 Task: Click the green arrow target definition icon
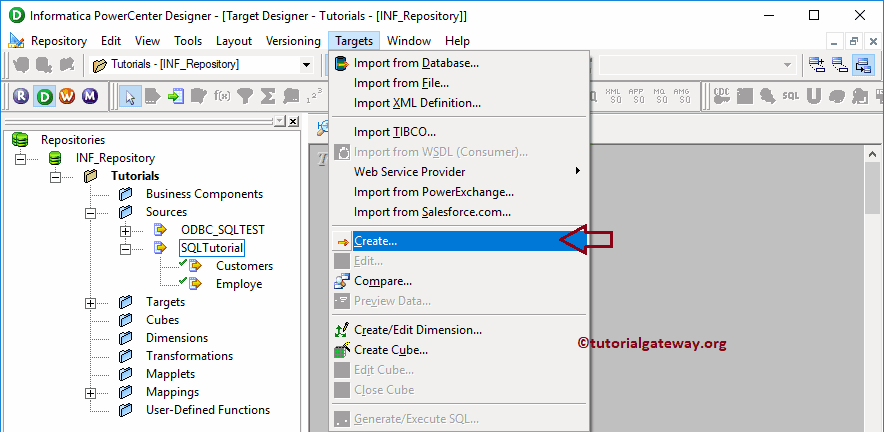tap(175, 96)
